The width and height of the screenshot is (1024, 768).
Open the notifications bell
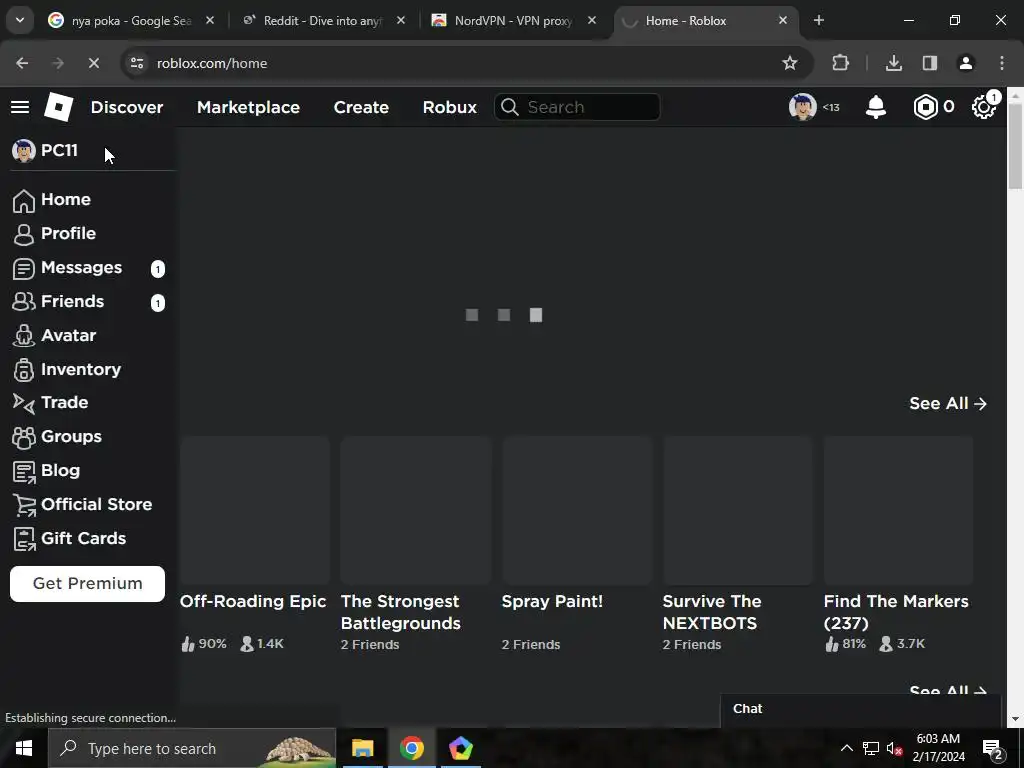pyautogui.click(x=876, y=107)
